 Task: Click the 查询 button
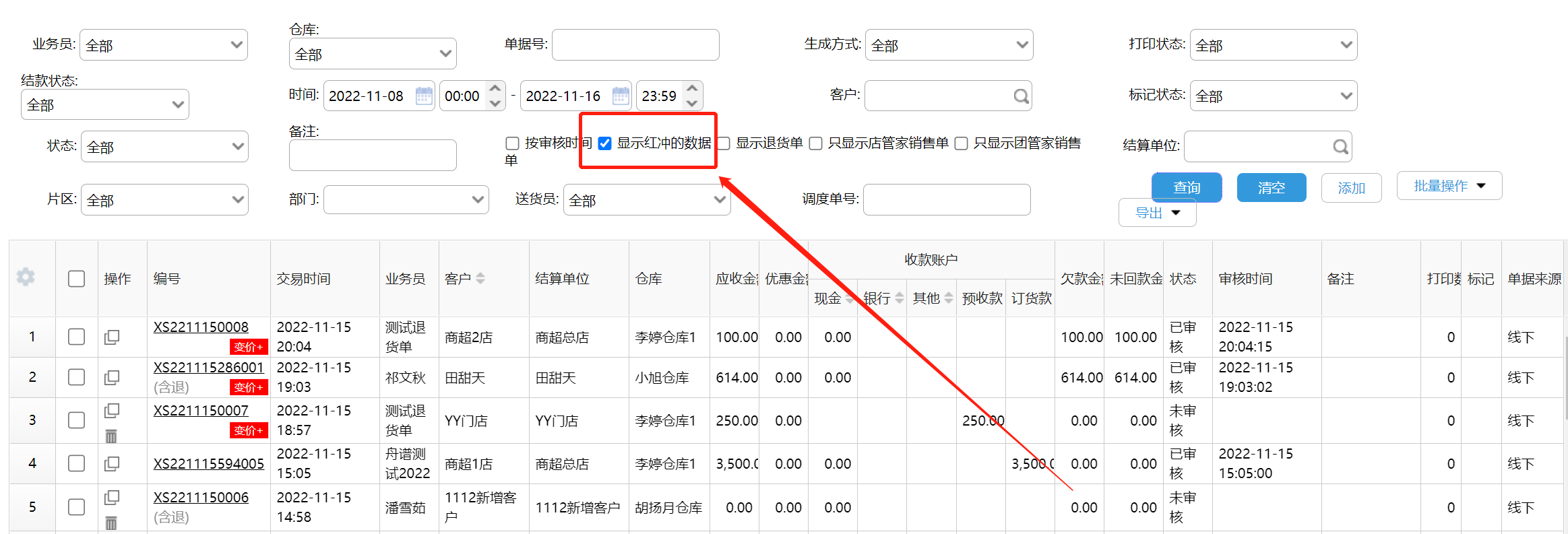(1187, 187)
